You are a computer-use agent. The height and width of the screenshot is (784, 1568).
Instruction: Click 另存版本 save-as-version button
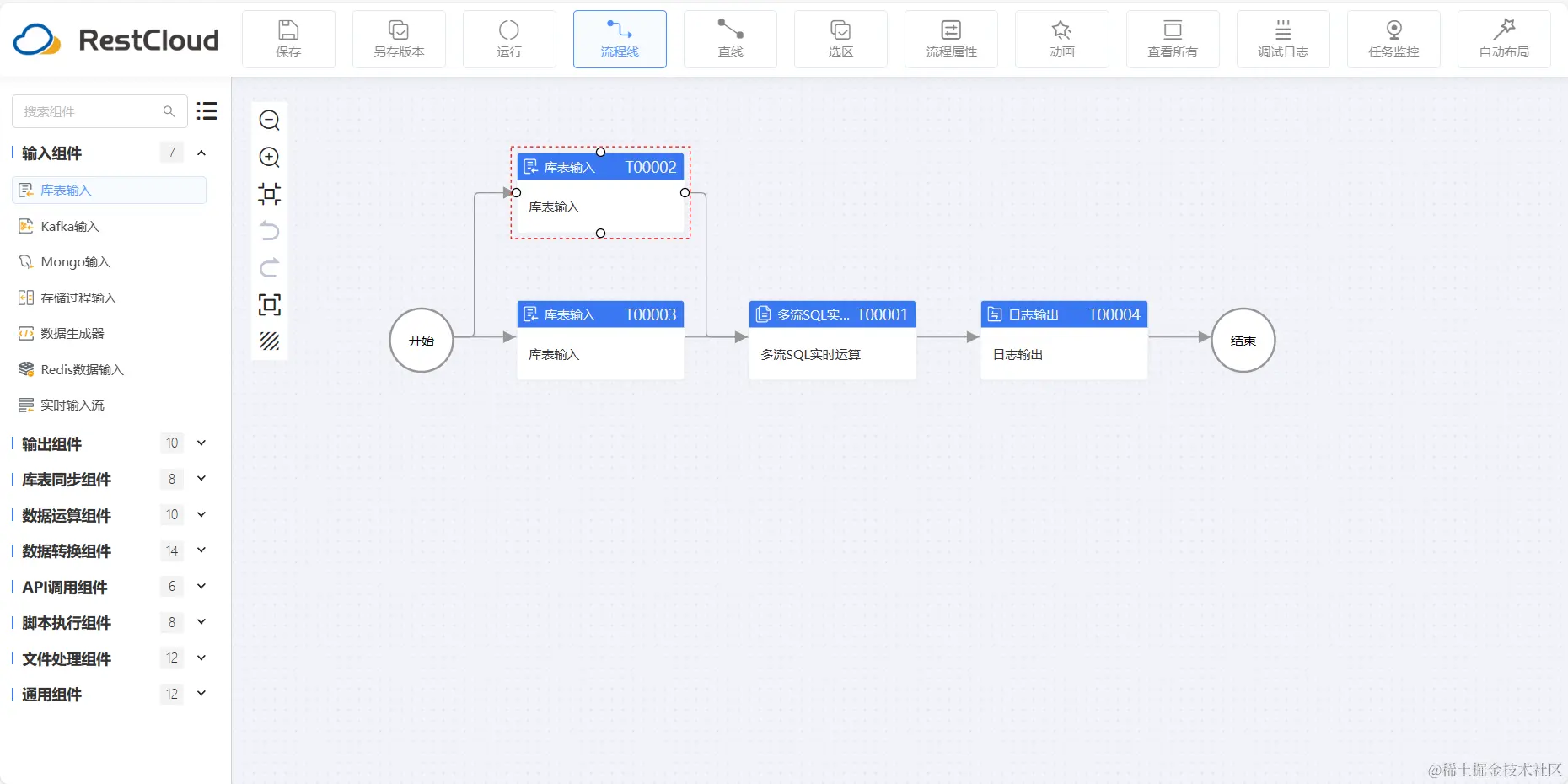(399, 39)
